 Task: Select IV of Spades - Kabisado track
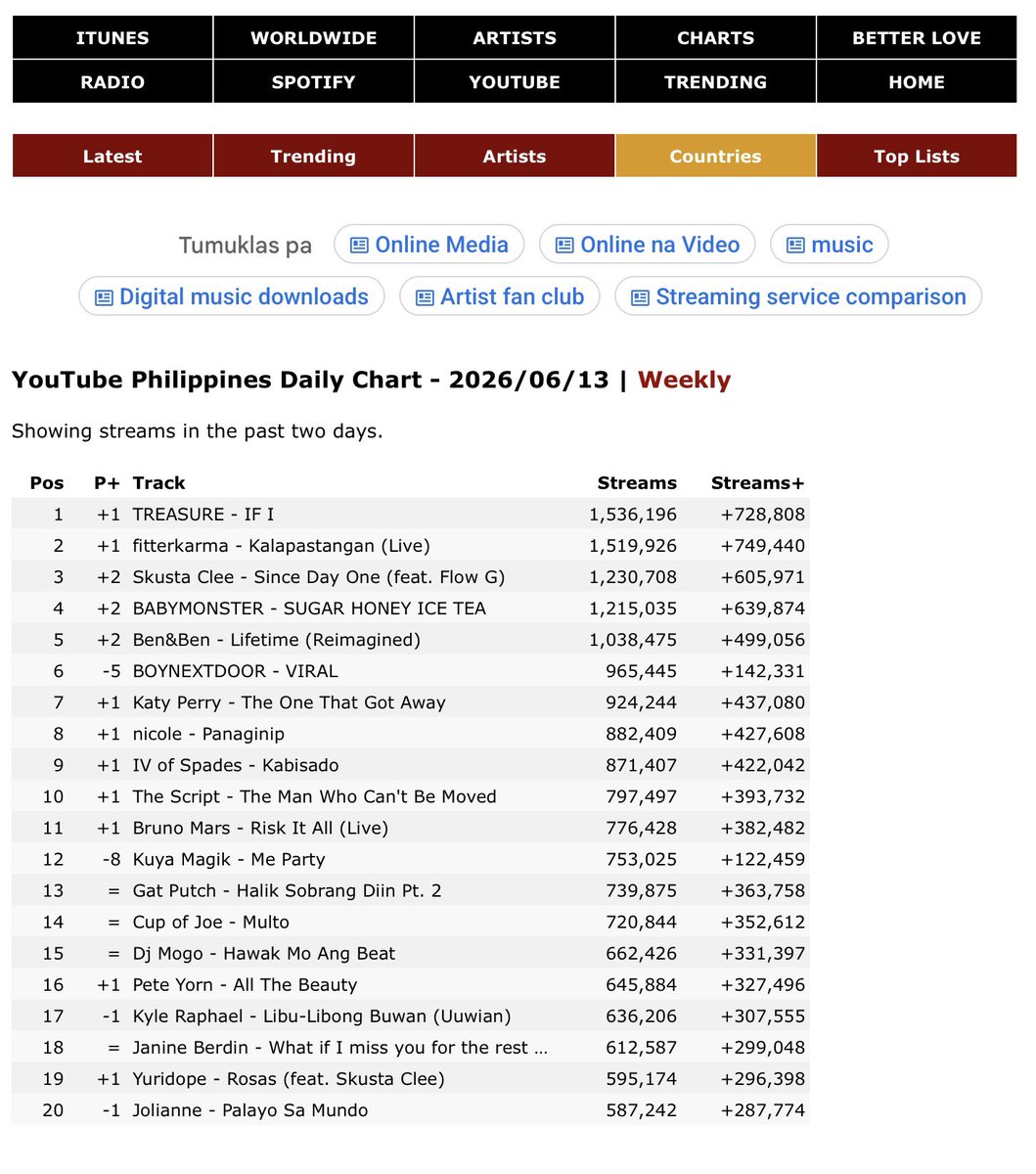point(236,765)
